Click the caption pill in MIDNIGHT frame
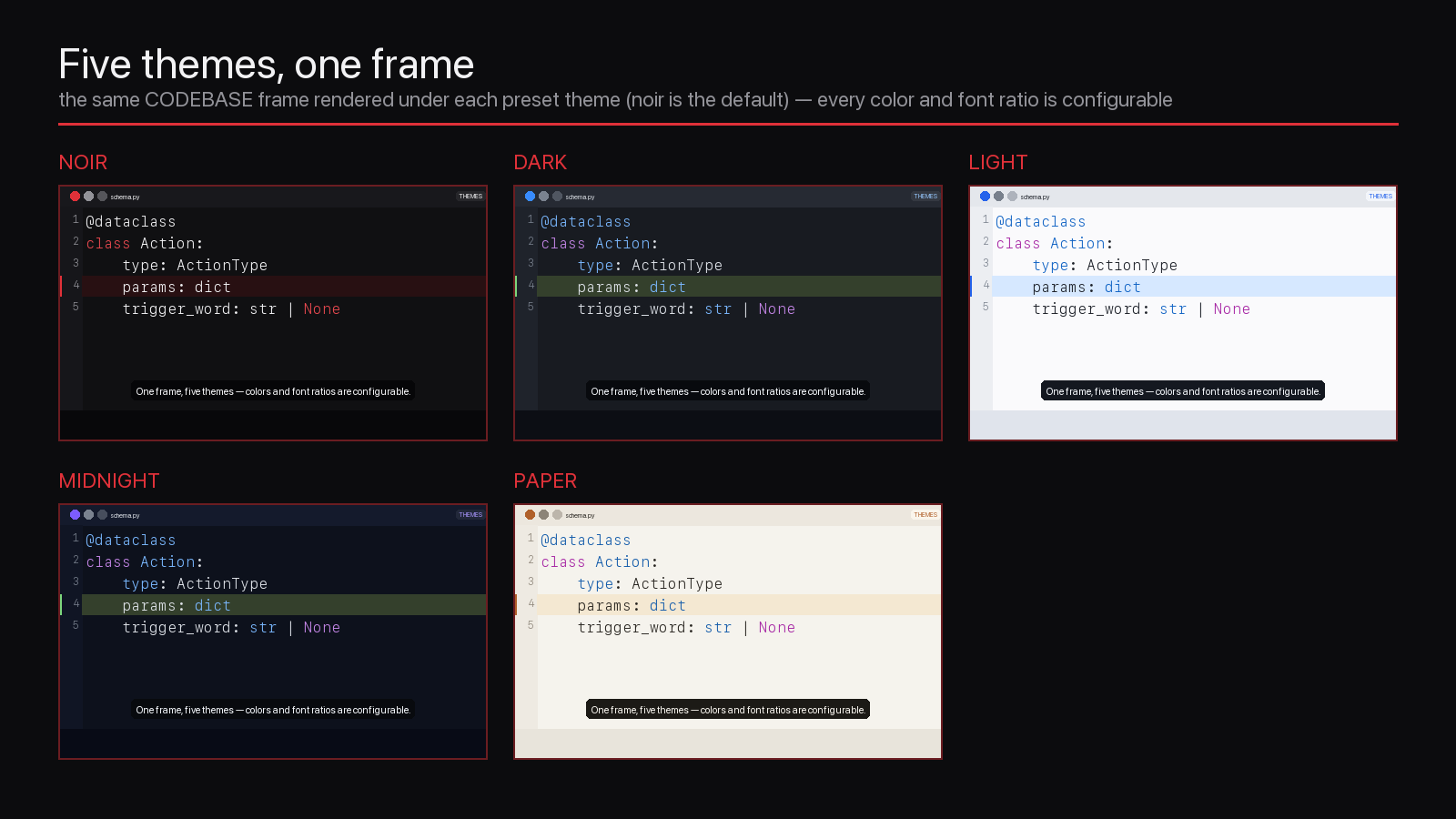 (273, 710)
